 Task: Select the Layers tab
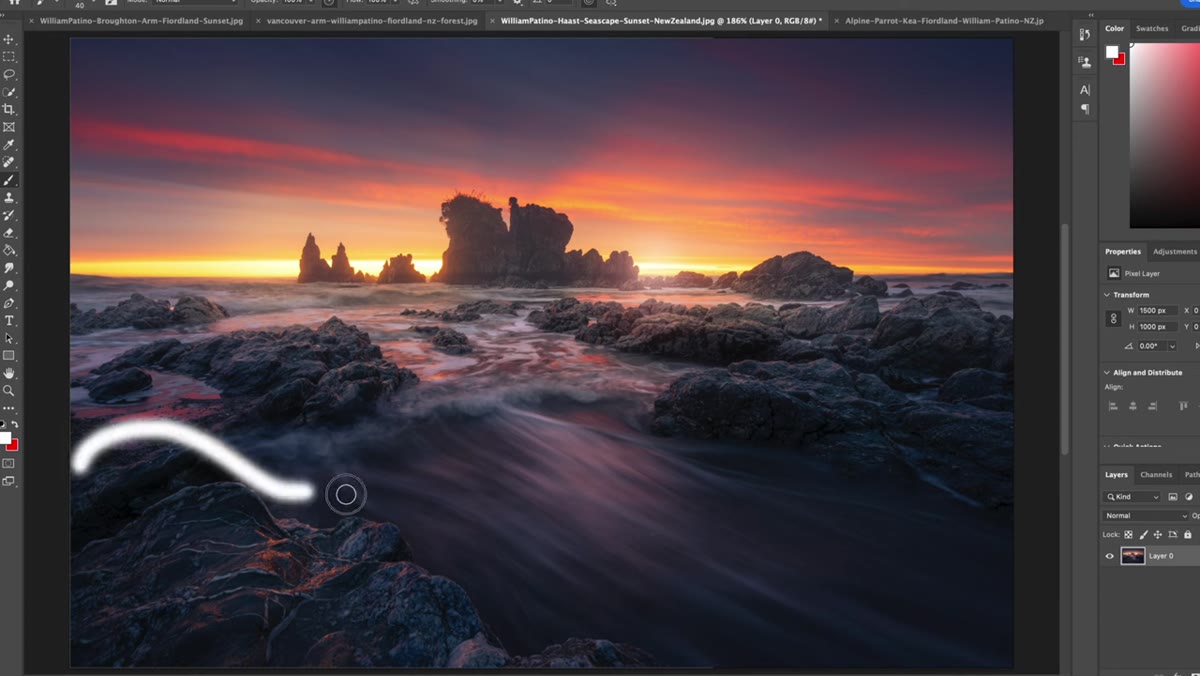1116,475
